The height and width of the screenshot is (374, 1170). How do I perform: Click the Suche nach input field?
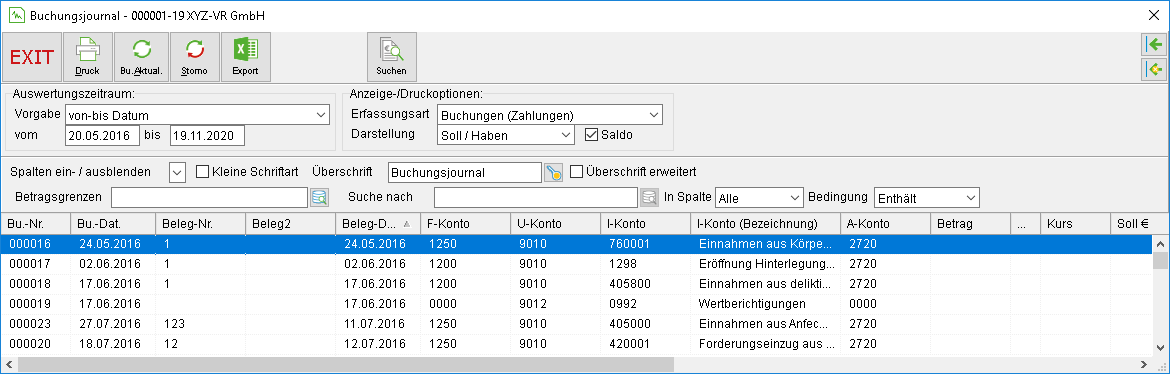pyautogui.click(x=536, y=197)
